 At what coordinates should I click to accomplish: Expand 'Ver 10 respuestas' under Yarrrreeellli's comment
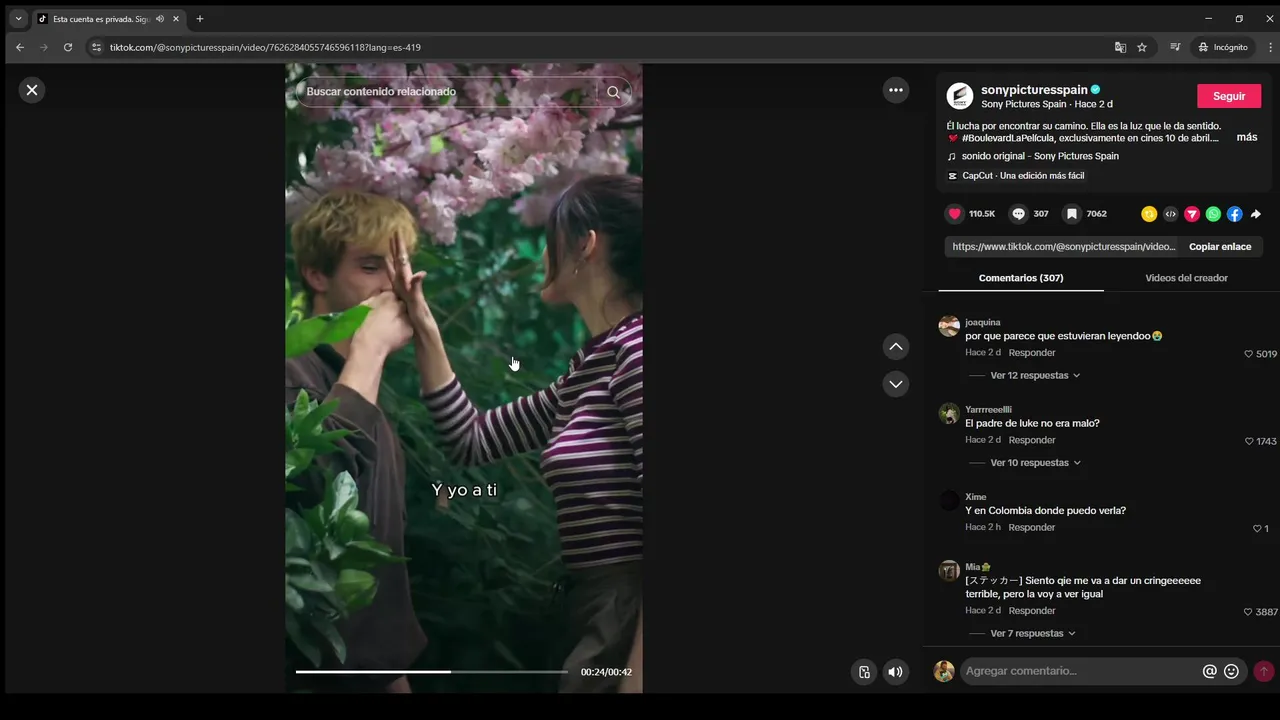click(1035, 463)
